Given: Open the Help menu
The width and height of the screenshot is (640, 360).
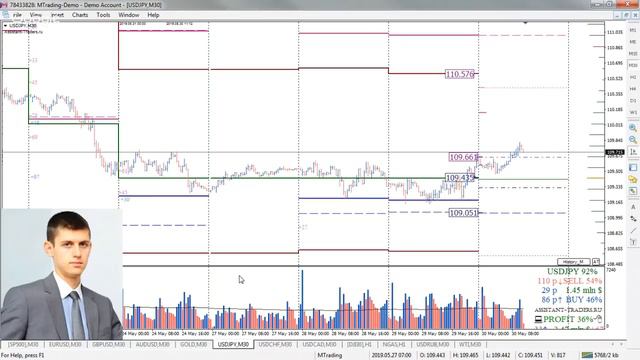Looking at the screenshot, I should click(153, 15).
